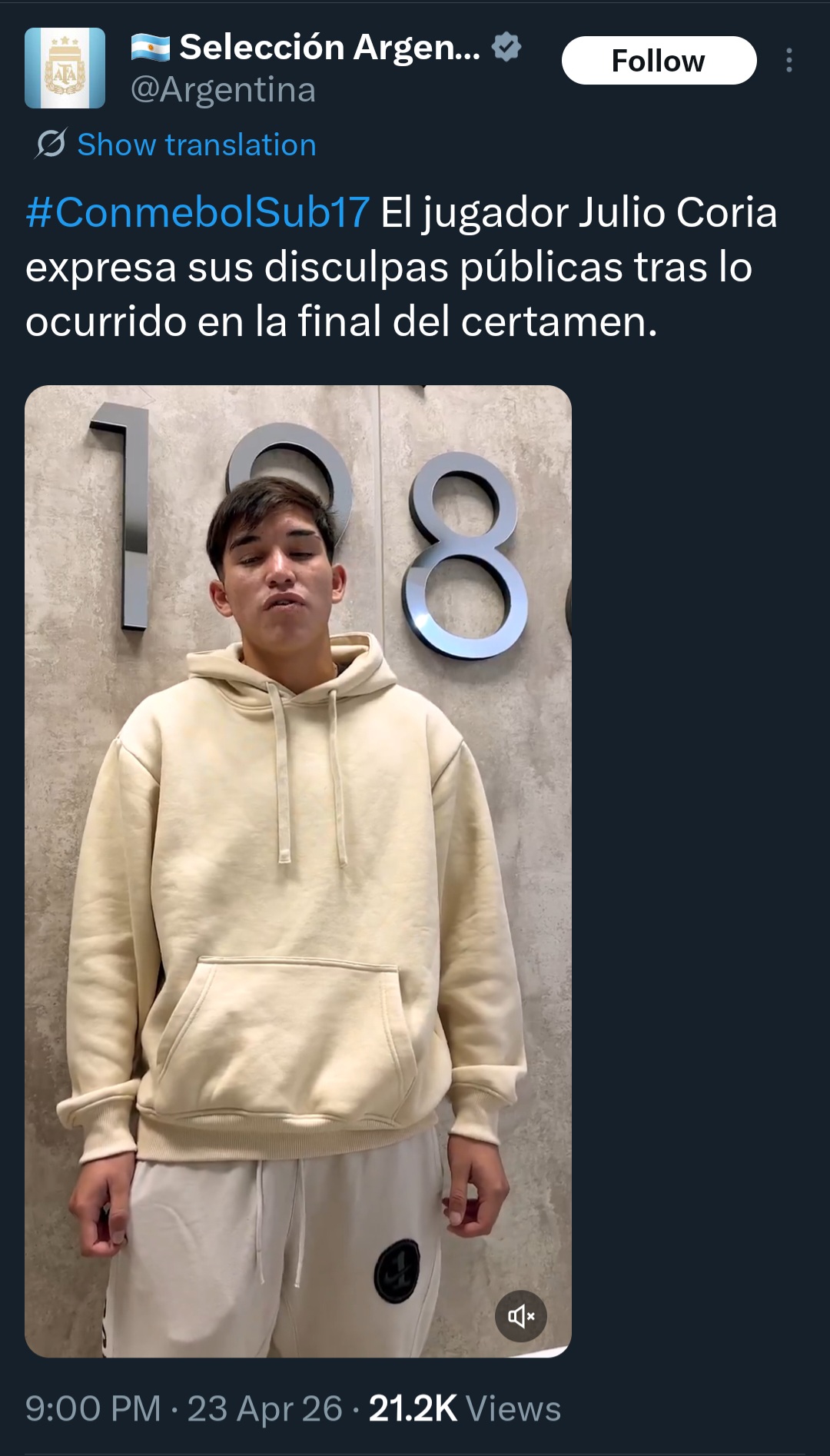
Task: Play the Julio Coria apology video
Action: click(298, 871)
